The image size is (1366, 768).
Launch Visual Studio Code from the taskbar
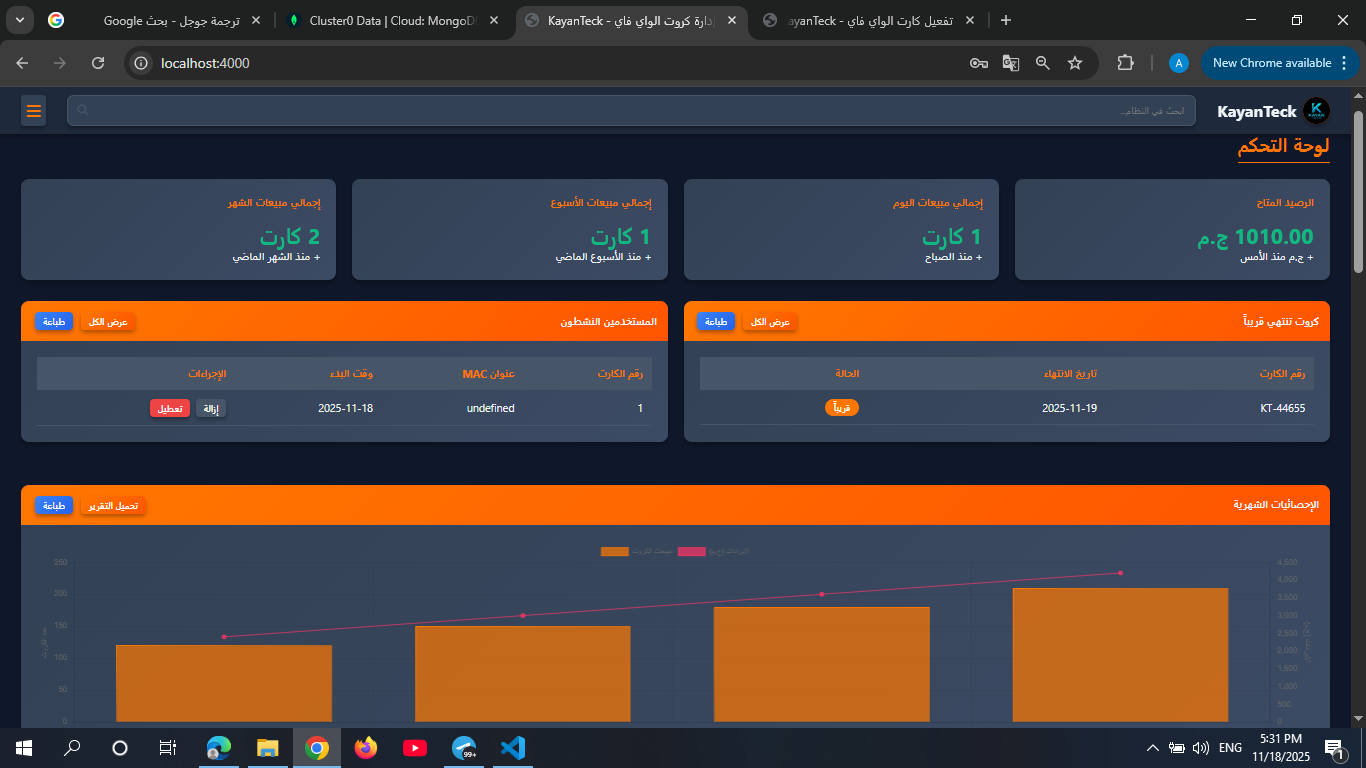coord(513,748)
